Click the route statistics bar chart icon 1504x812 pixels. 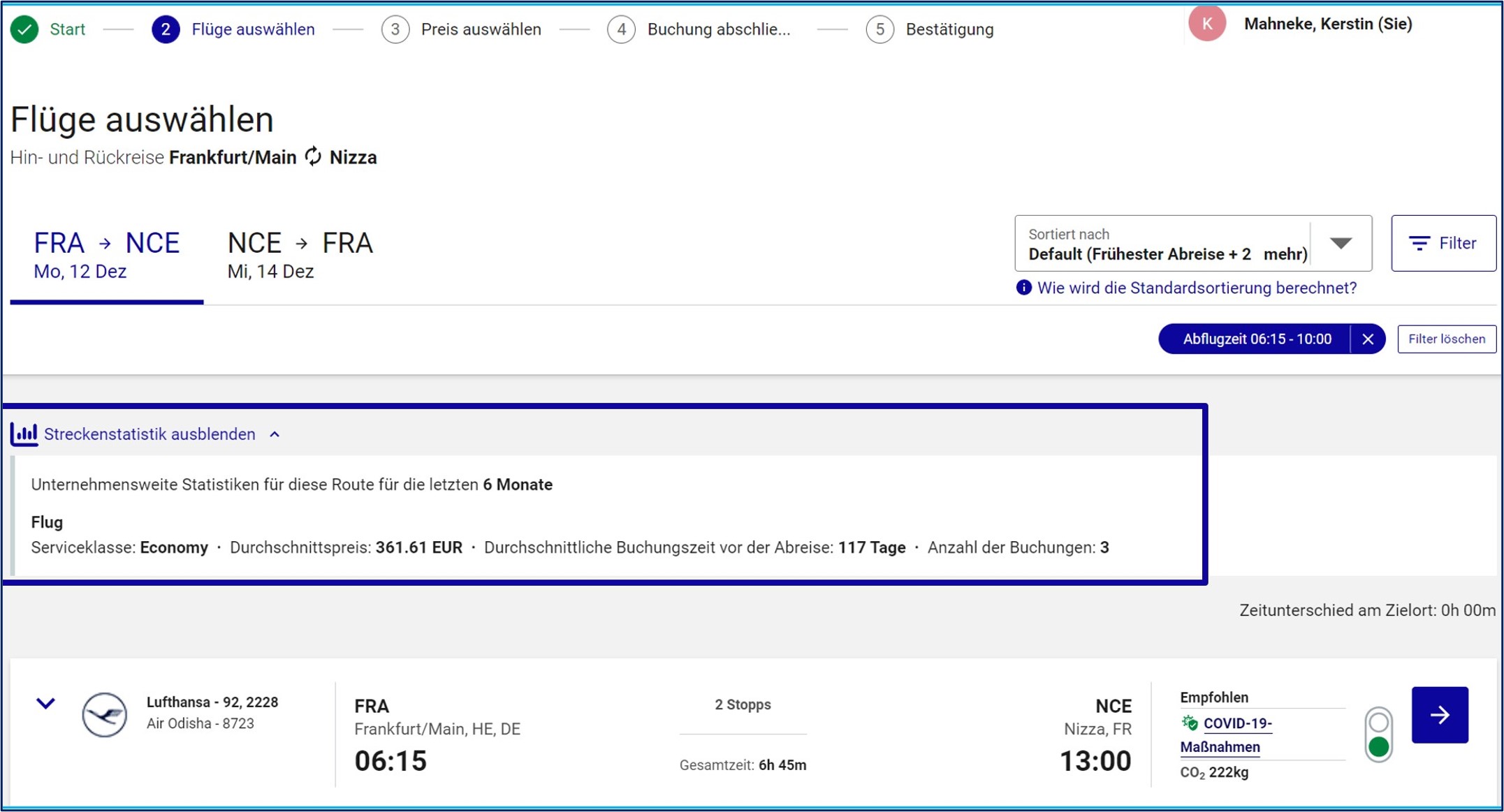pyautogui.click(x=24, y=434)
